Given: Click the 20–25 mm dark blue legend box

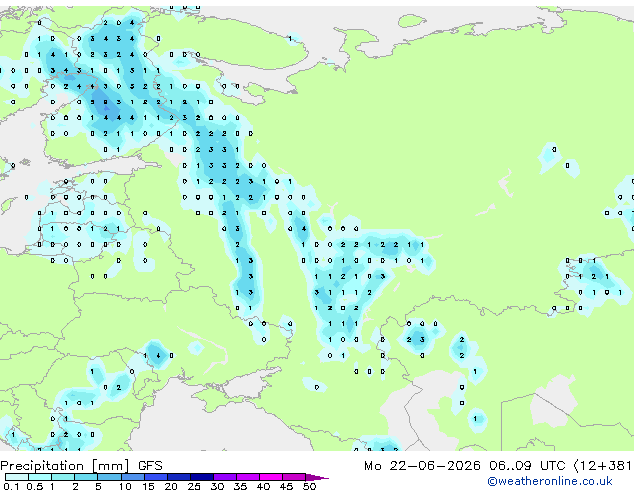Looking at the screenshot, I should click(178, 477).
